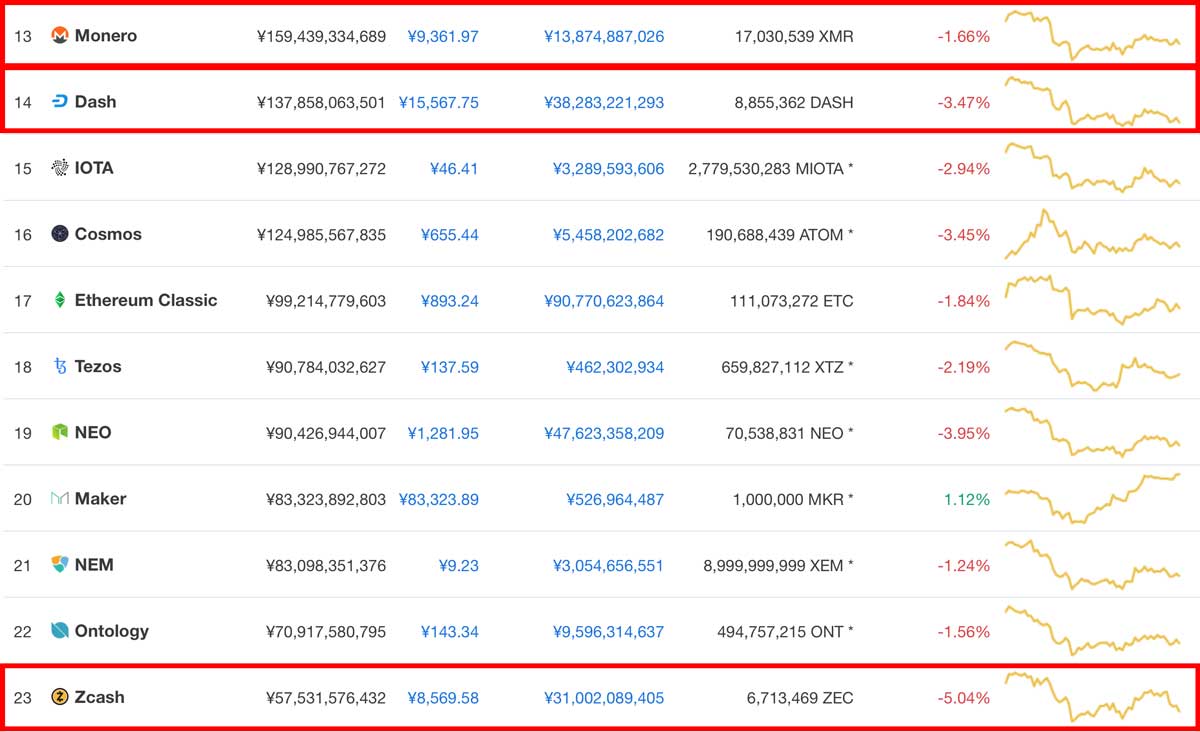Click the NEO coin logo icon

pos(59,433)
